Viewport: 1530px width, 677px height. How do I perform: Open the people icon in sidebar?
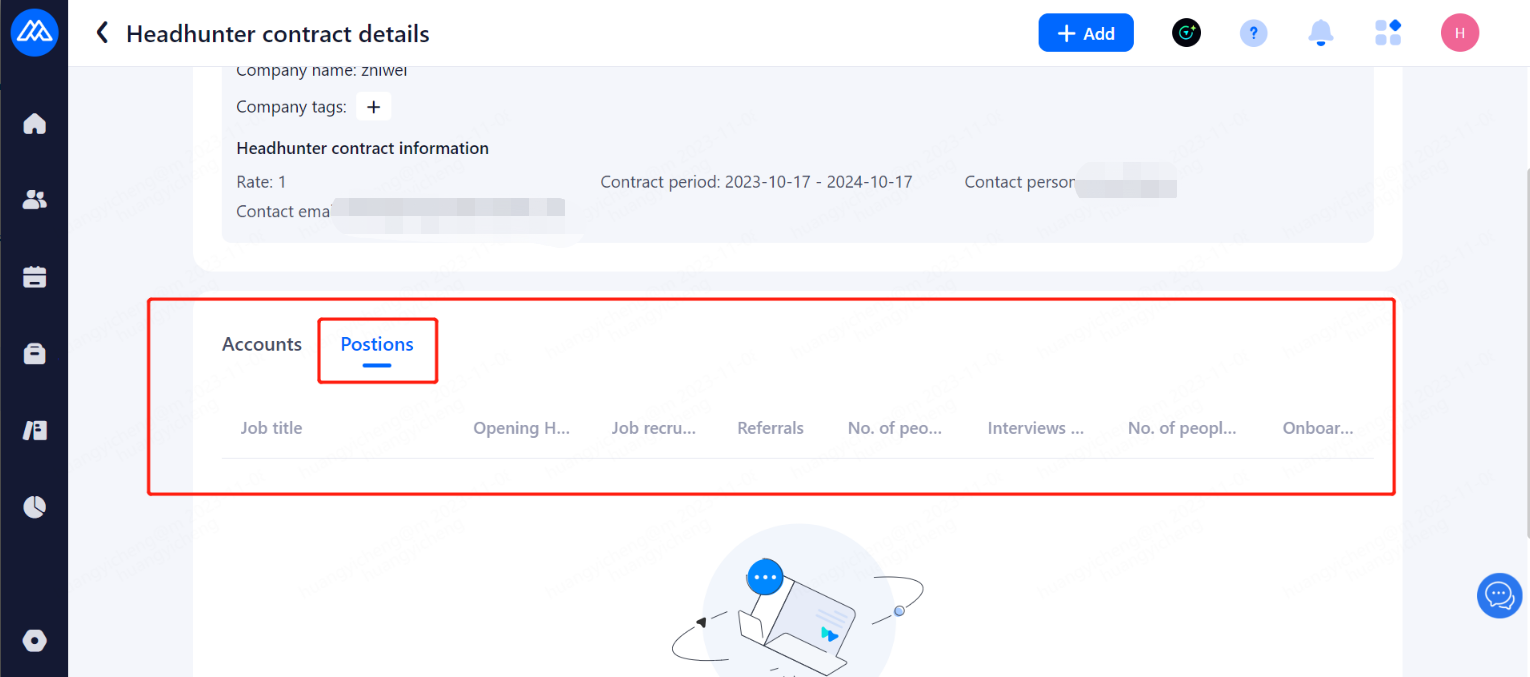point(35,200)
